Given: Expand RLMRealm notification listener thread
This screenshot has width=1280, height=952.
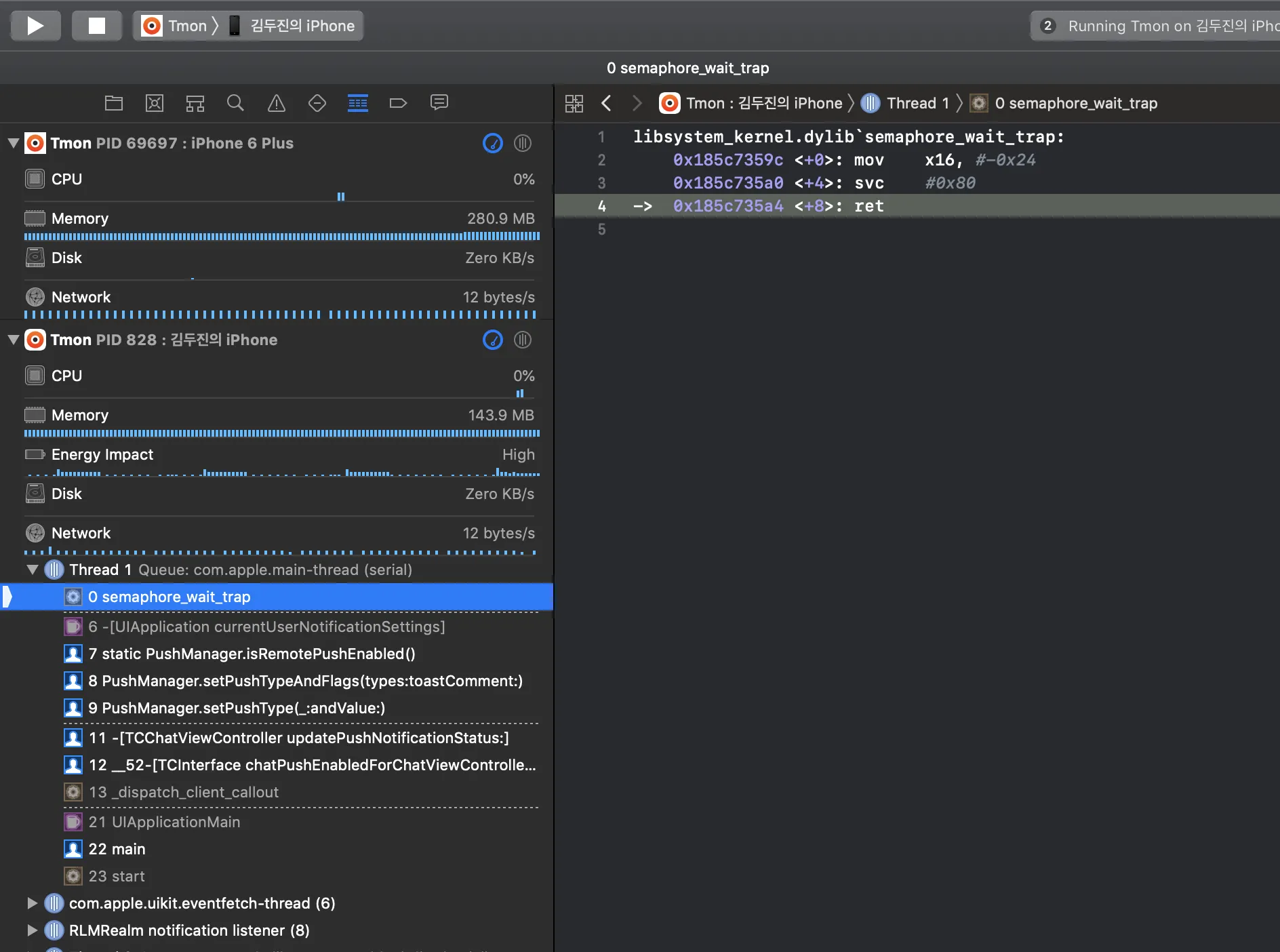Looking at the screenshot, I should tap(32, 930).
